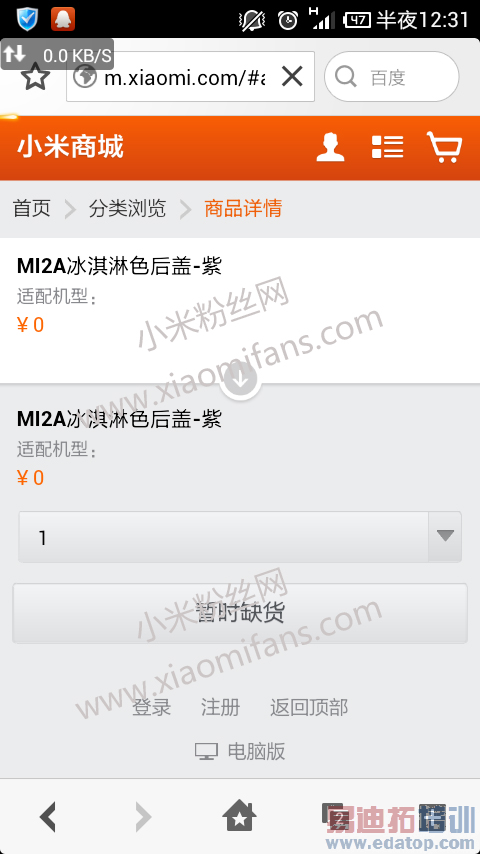Tap the browser forward arrow

point(143,817)
